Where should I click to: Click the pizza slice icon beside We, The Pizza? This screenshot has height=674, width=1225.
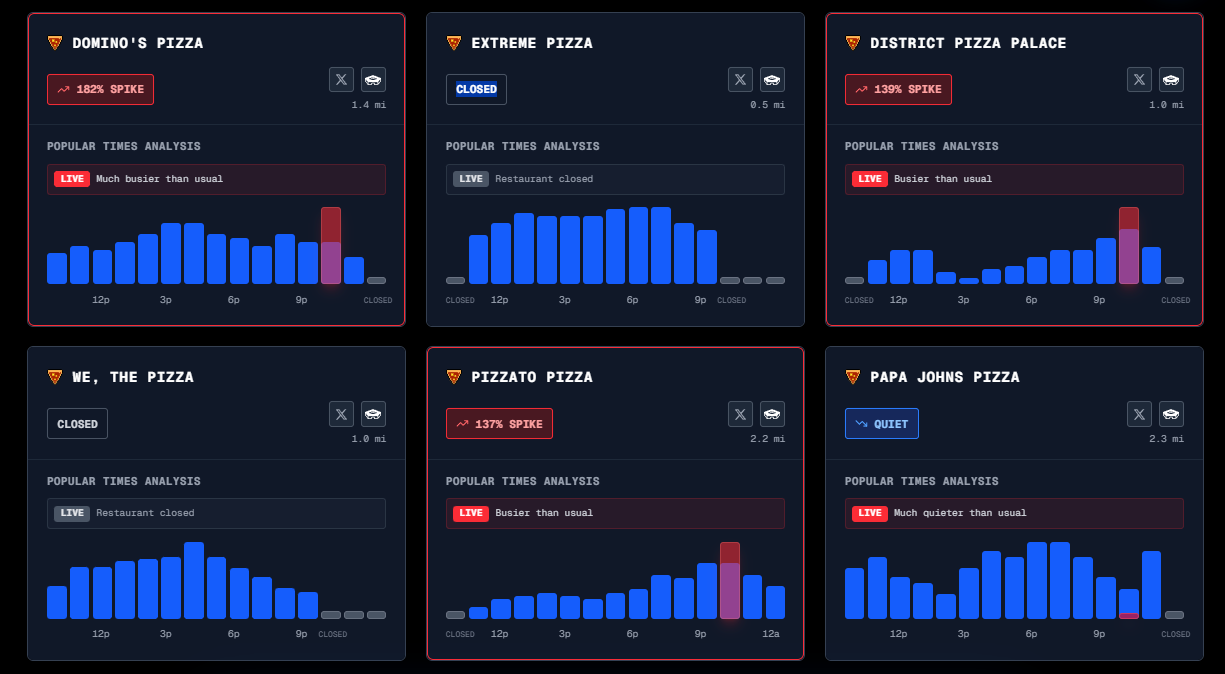(x=55, y=377)
